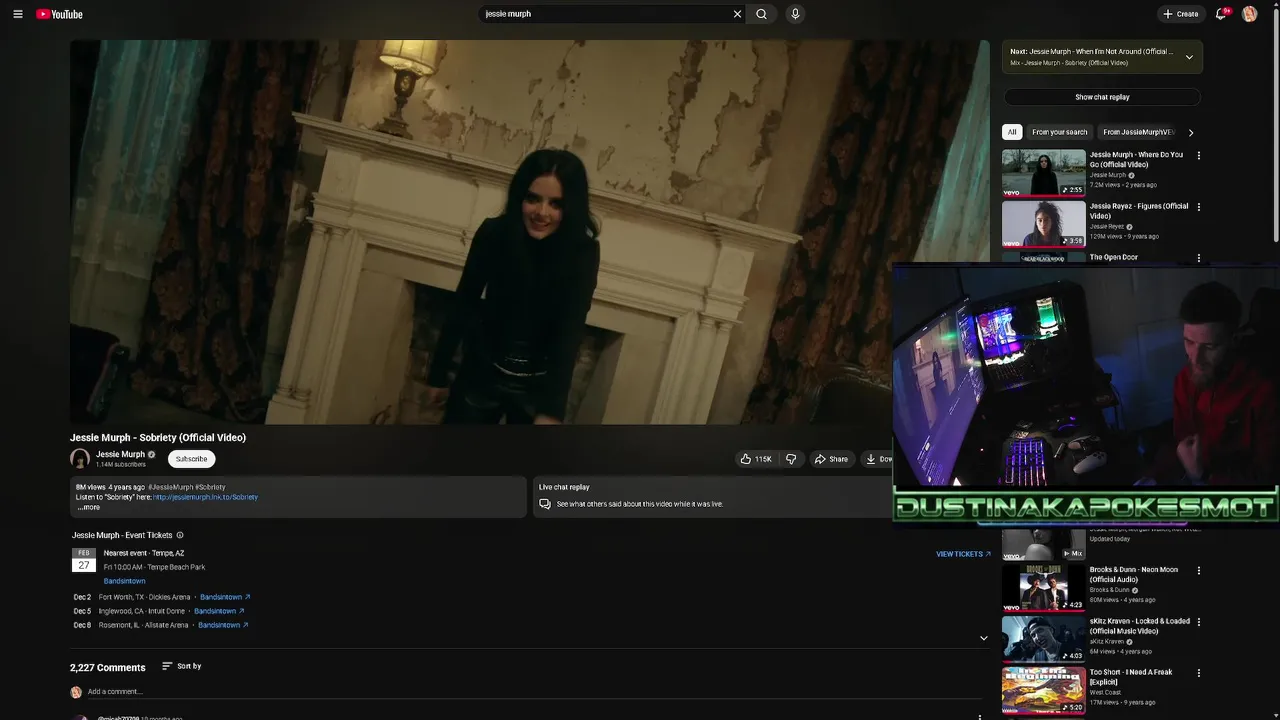This screenshot has width=1280, height=720.
Task: Click the #Sobriety hashtag
Action: (x=210, y=487)
